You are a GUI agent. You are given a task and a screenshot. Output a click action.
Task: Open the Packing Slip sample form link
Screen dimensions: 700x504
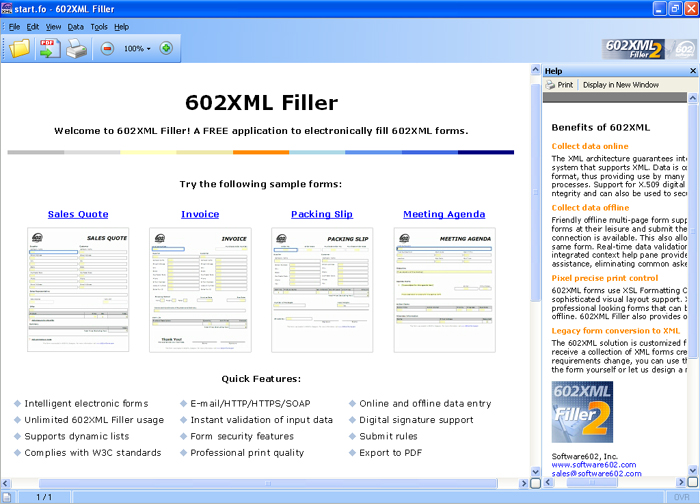(x=322, y=214)
